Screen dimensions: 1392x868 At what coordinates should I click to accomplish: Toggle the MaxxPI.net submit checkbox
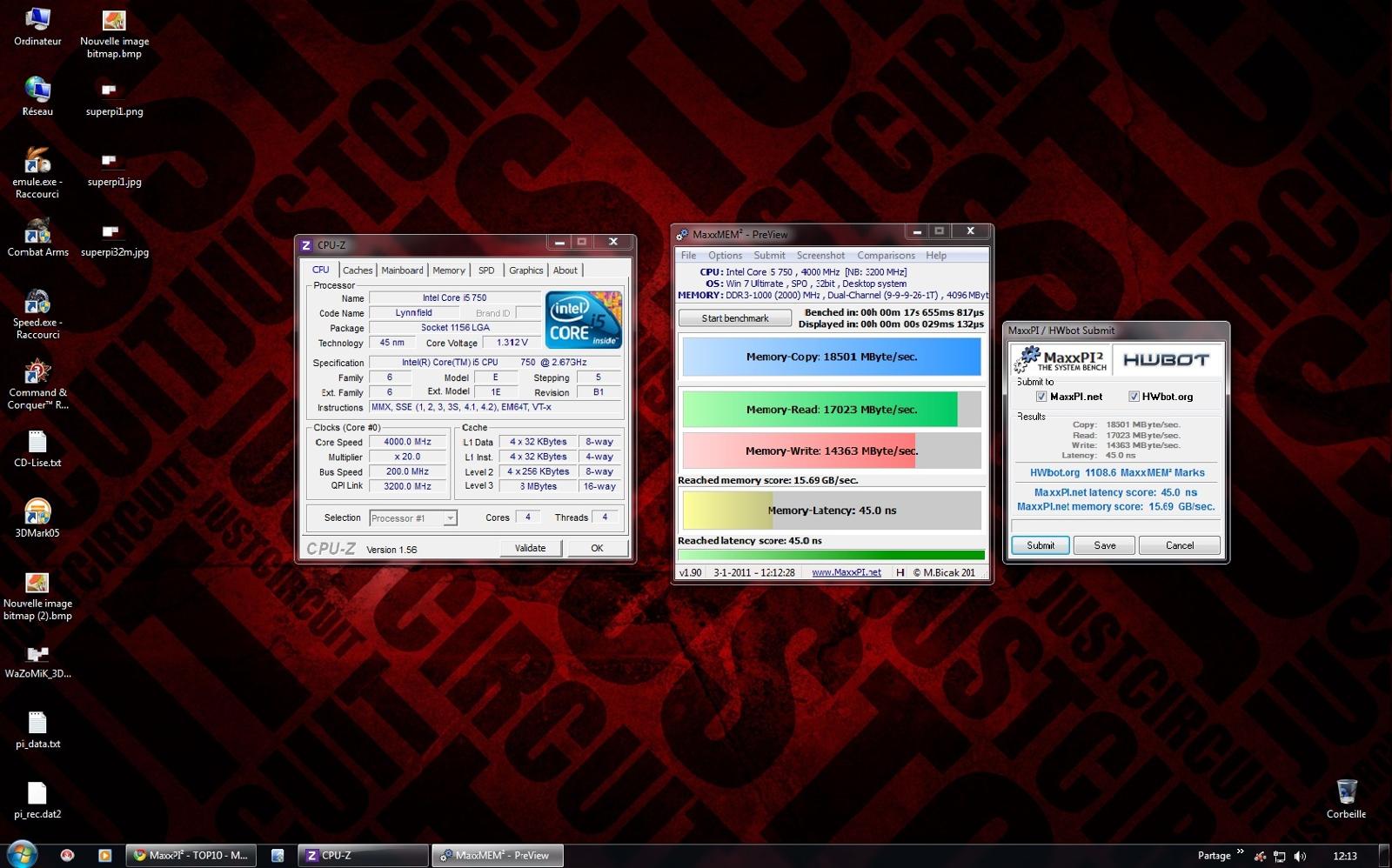(x=1041, y=397)
